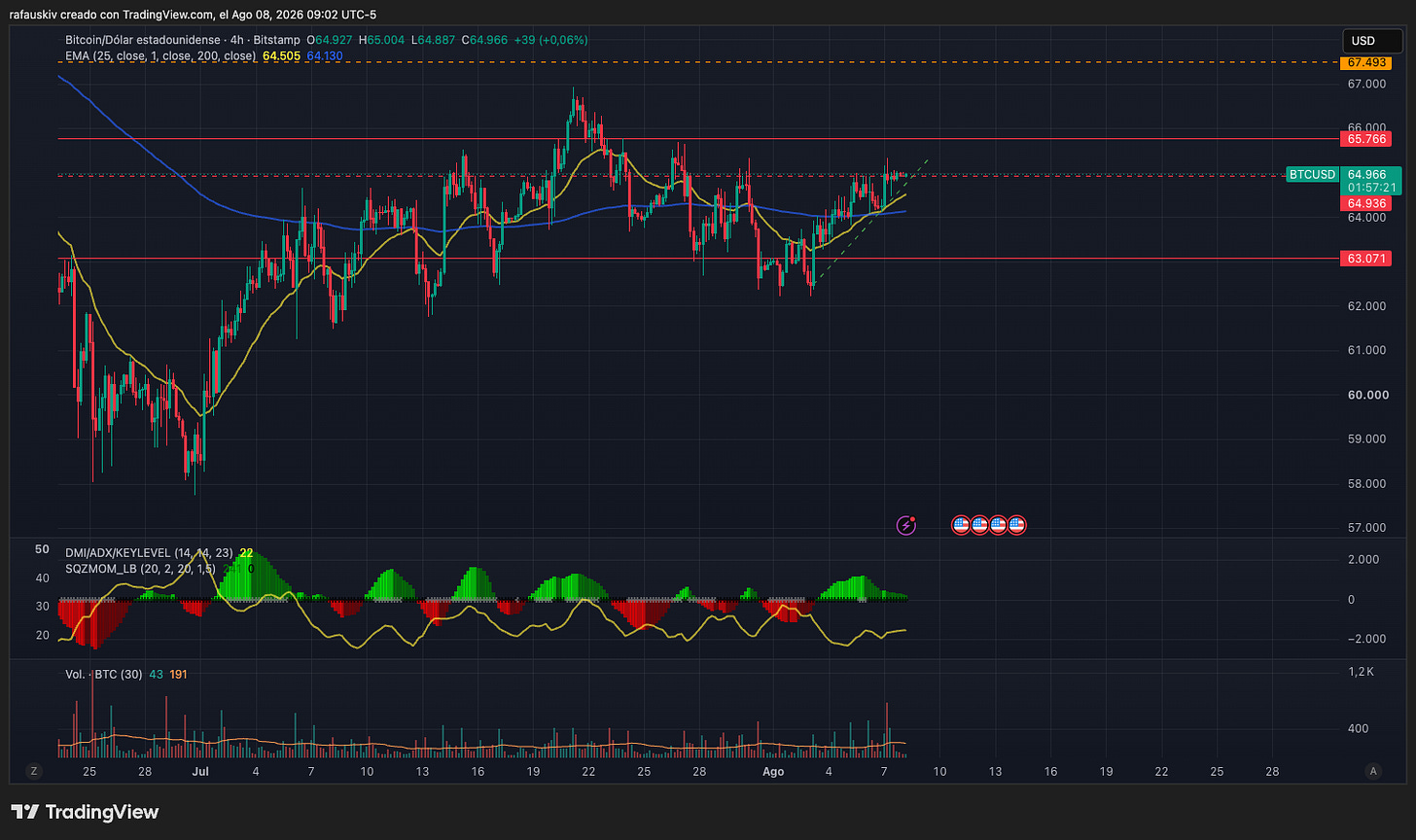The width and height of the screenshot is (1416, 840).
Task: Click the 61.000 price axis label
Action: 1366,350
